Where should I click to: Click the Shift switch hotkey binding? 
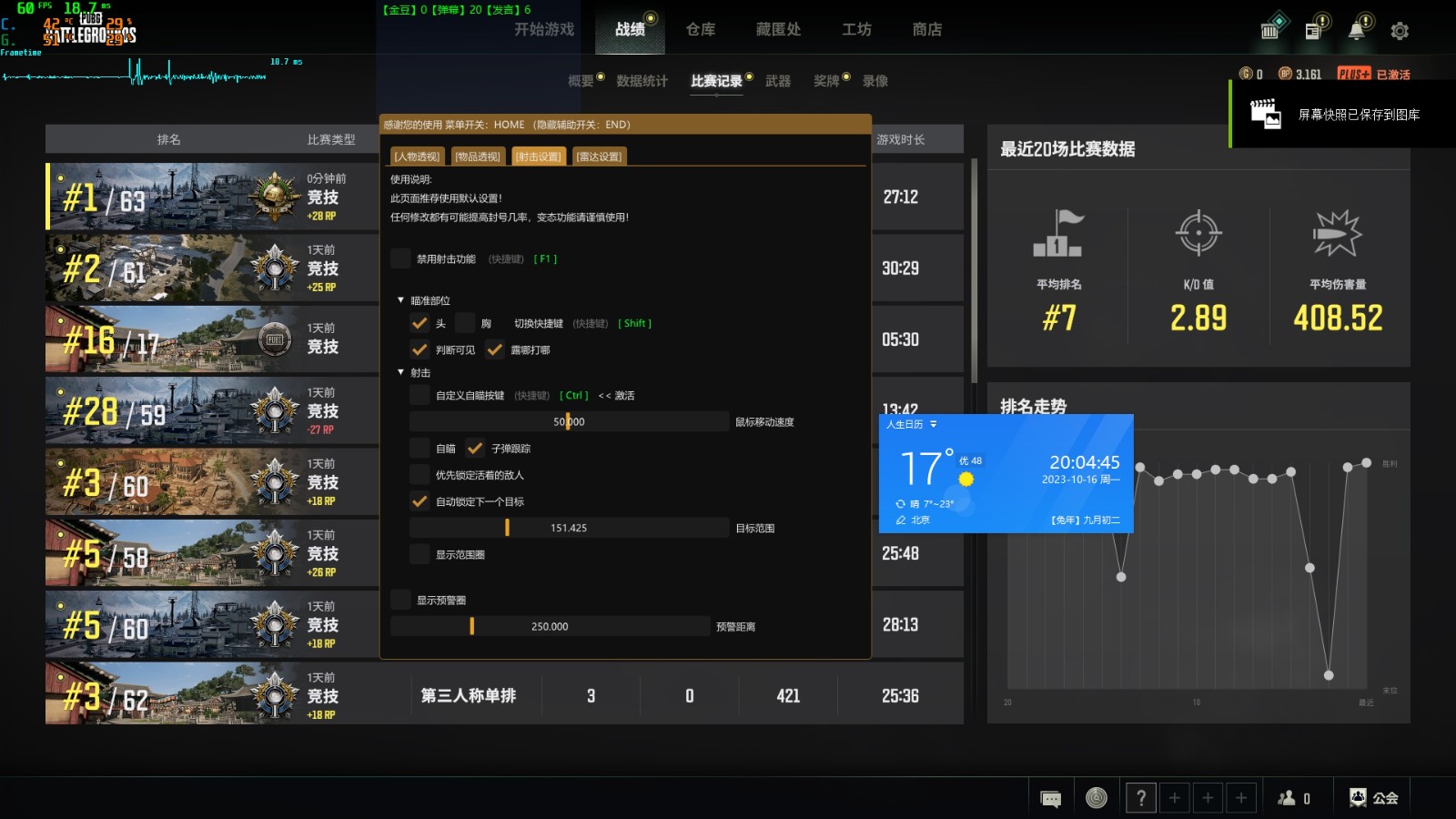[x=635, y=324]
